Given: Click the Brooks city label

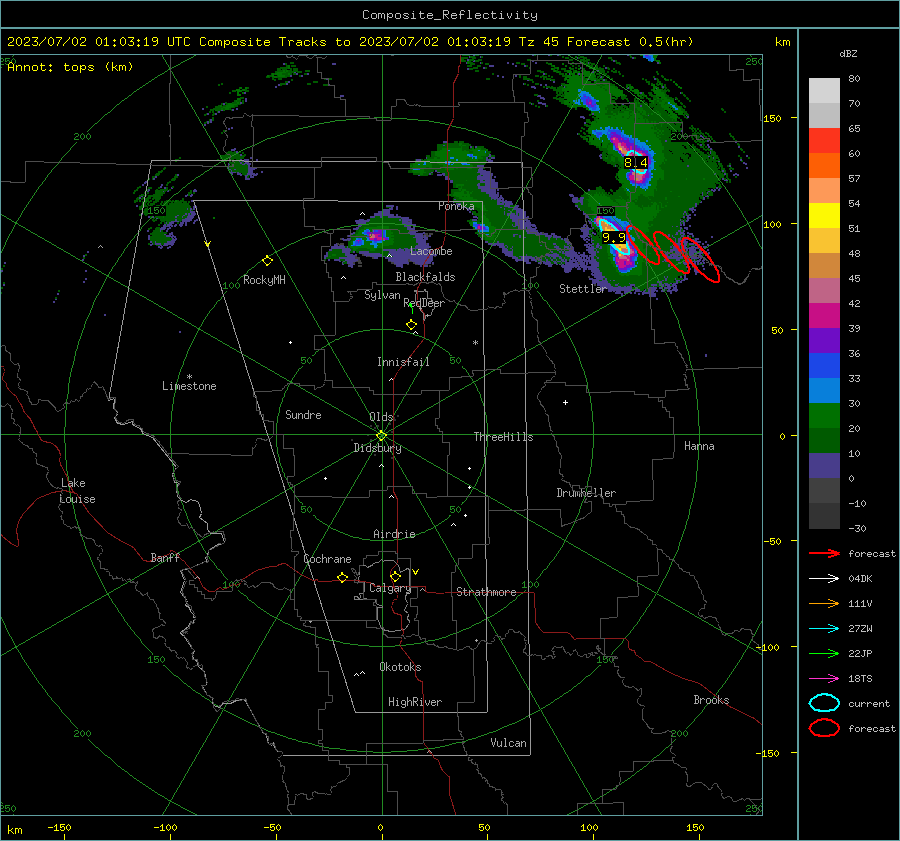Looking at the screenshot, I should 711,700.
